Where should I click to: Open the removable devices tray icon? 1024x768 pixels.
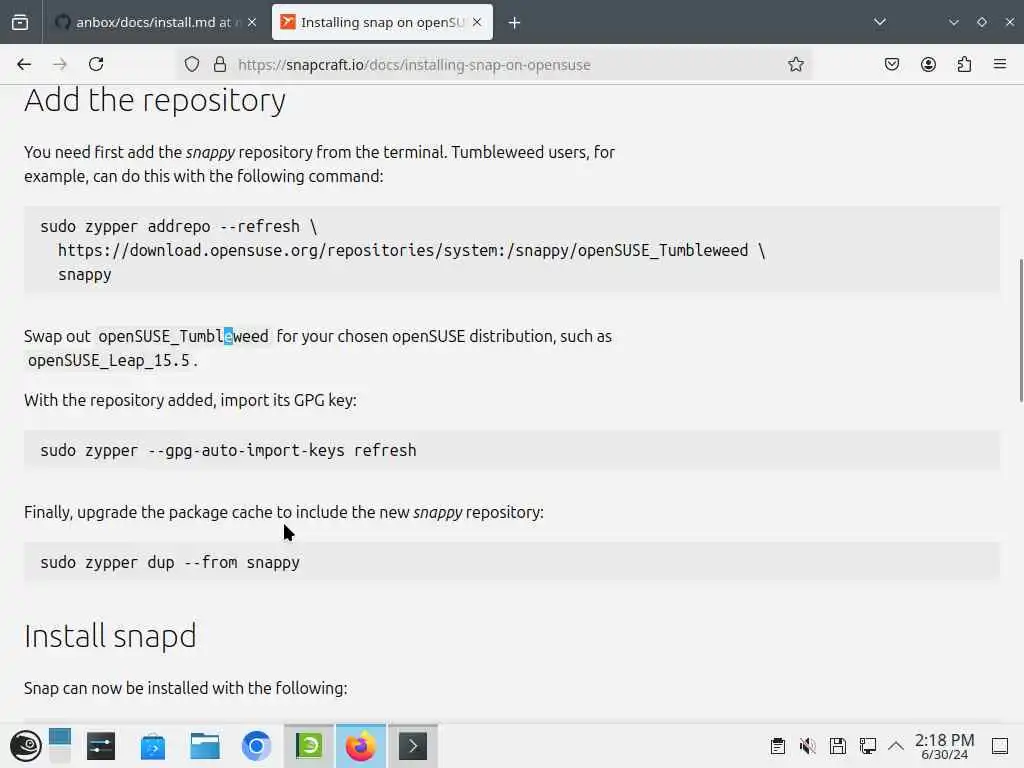pos(838,746)
